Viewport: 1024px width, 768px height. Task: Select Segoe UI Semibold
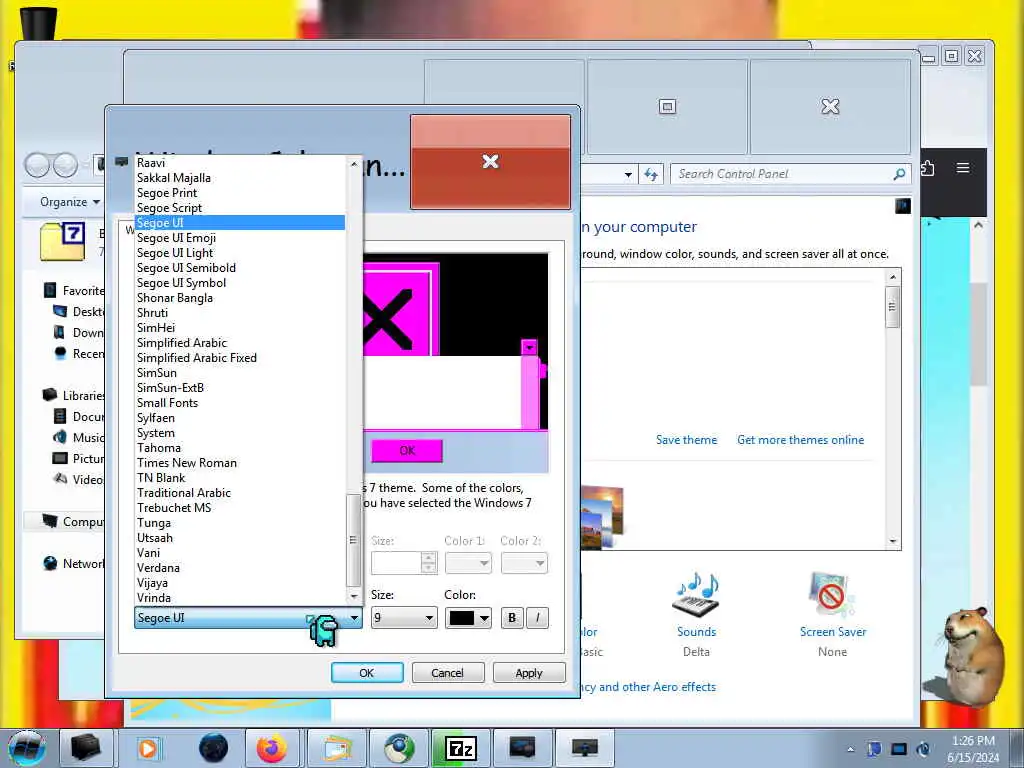click(240, 268)
